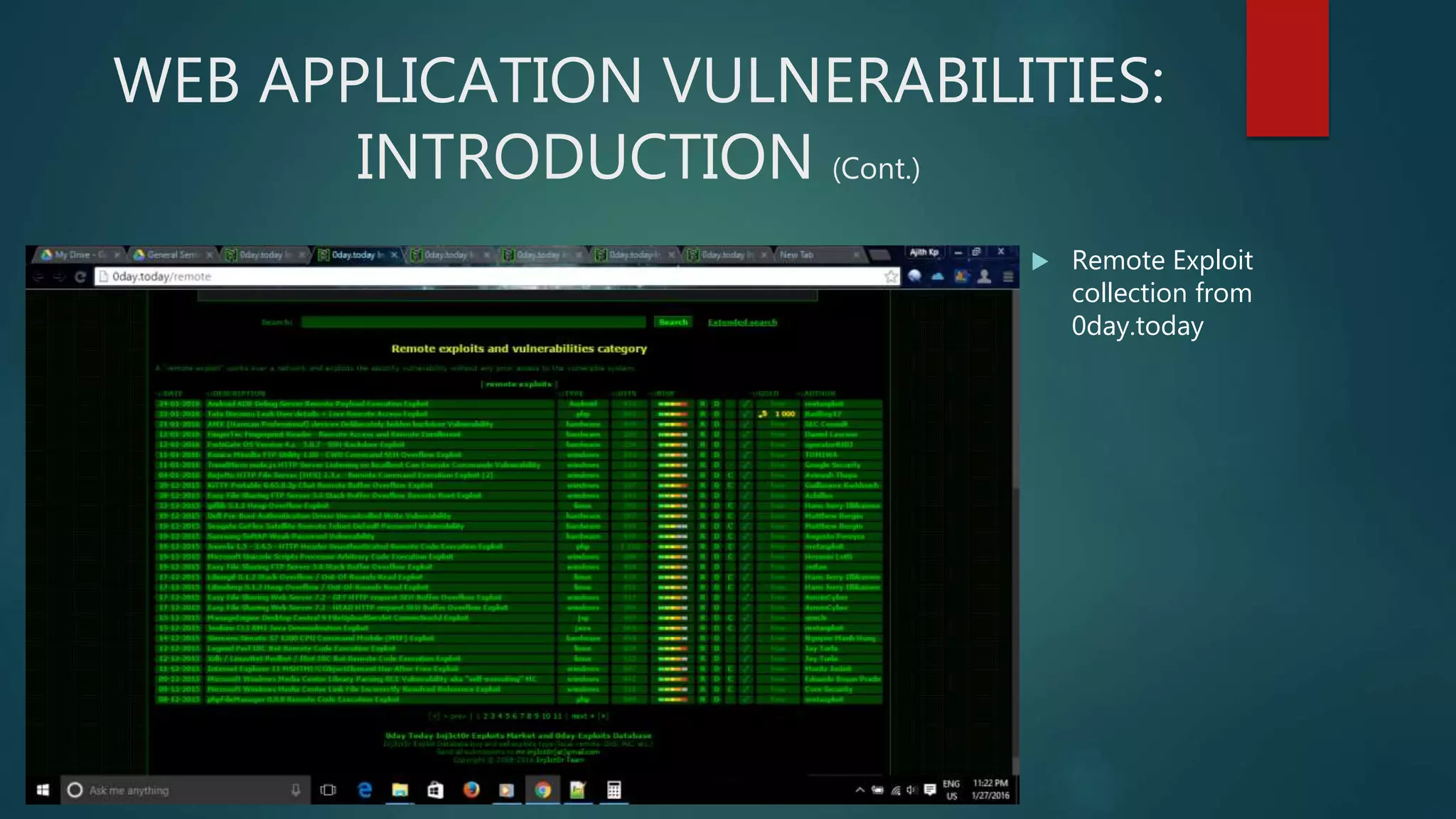Open Action Center notifications
Viewport: 1456px width, 819px height.
(929, 790)
